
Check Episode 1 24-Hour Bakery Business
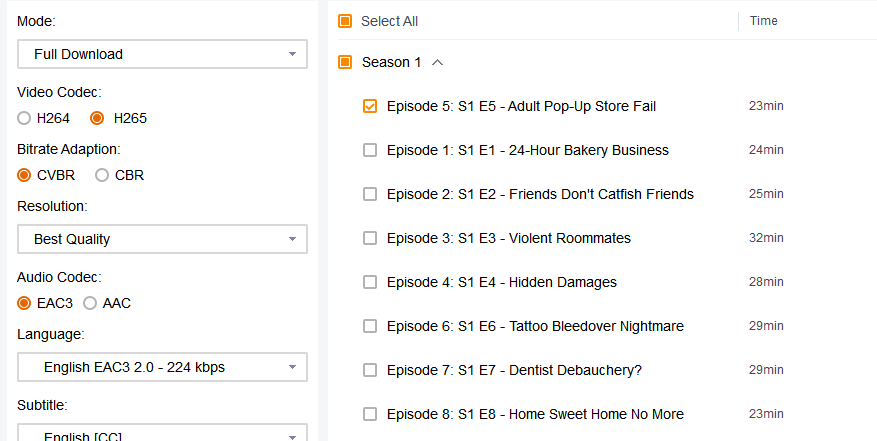click(370, 150)
